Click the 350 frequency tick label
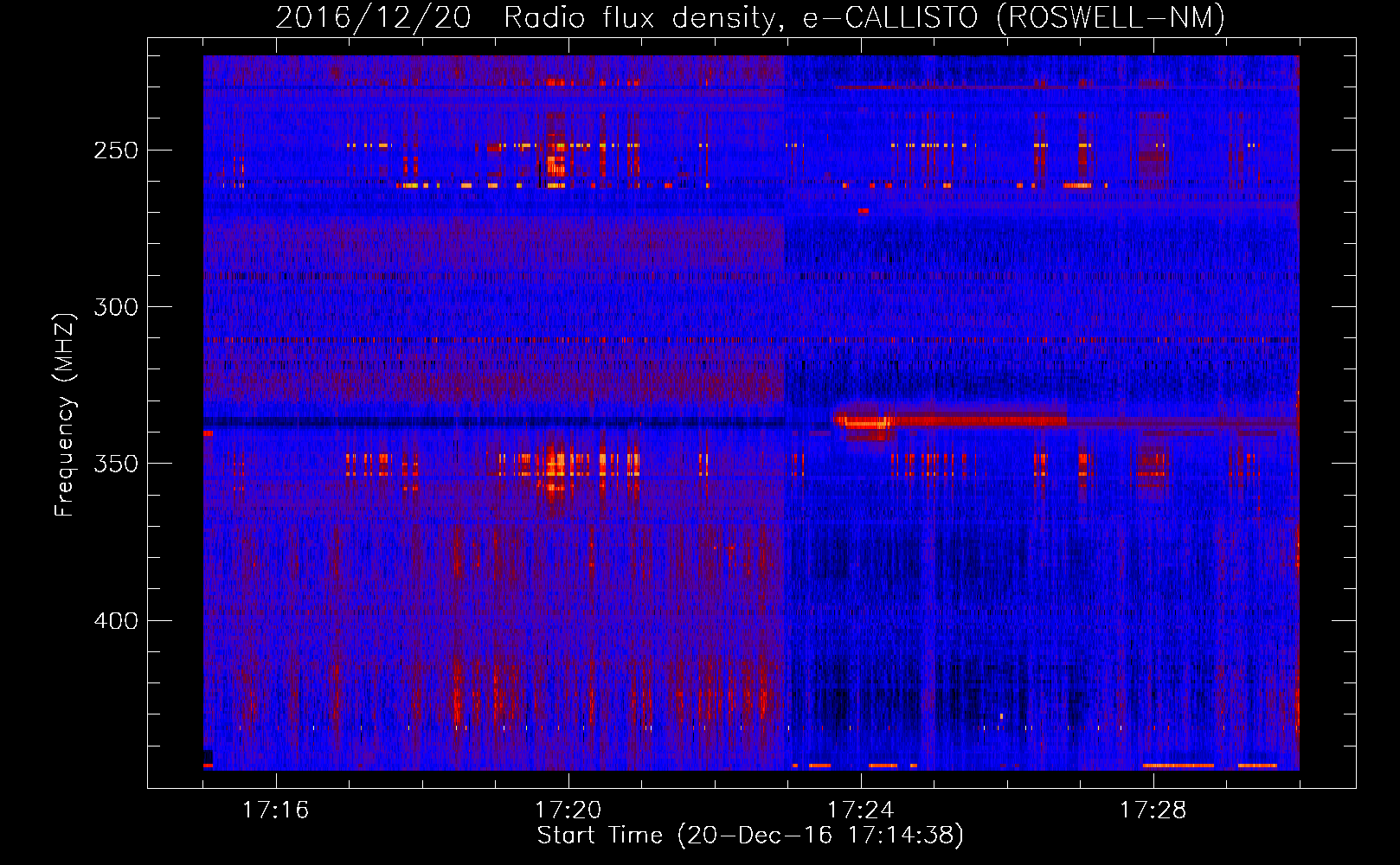 (116, 464)
